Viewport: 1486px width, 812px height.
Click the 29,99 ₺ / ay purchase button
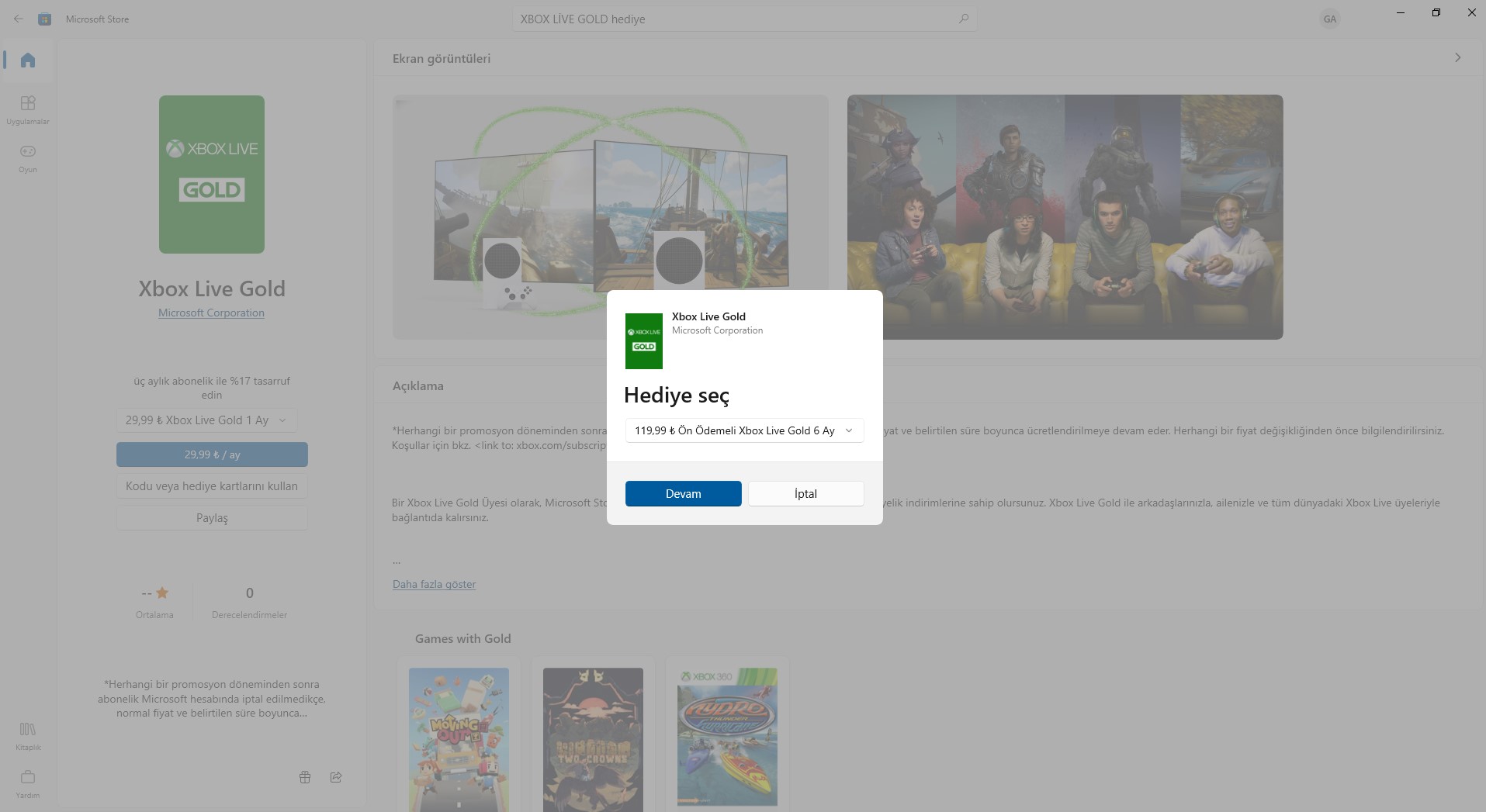pos(212,454)
